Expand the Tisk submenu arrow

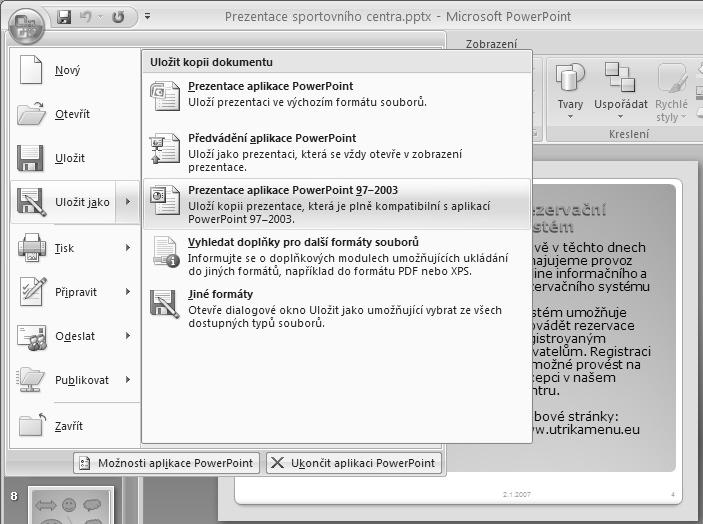coord(128,247)
